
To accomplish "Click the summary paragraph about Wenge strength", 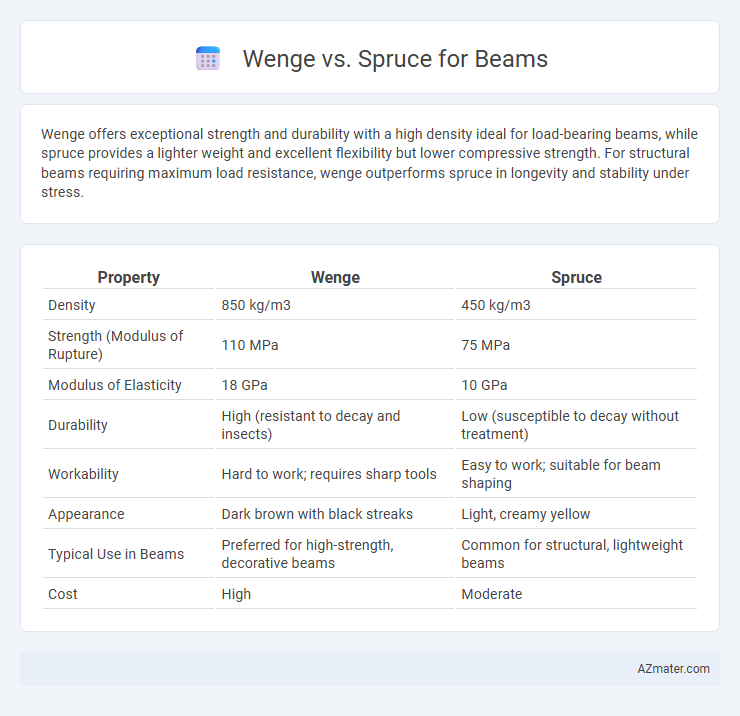I will pos(370,163).
